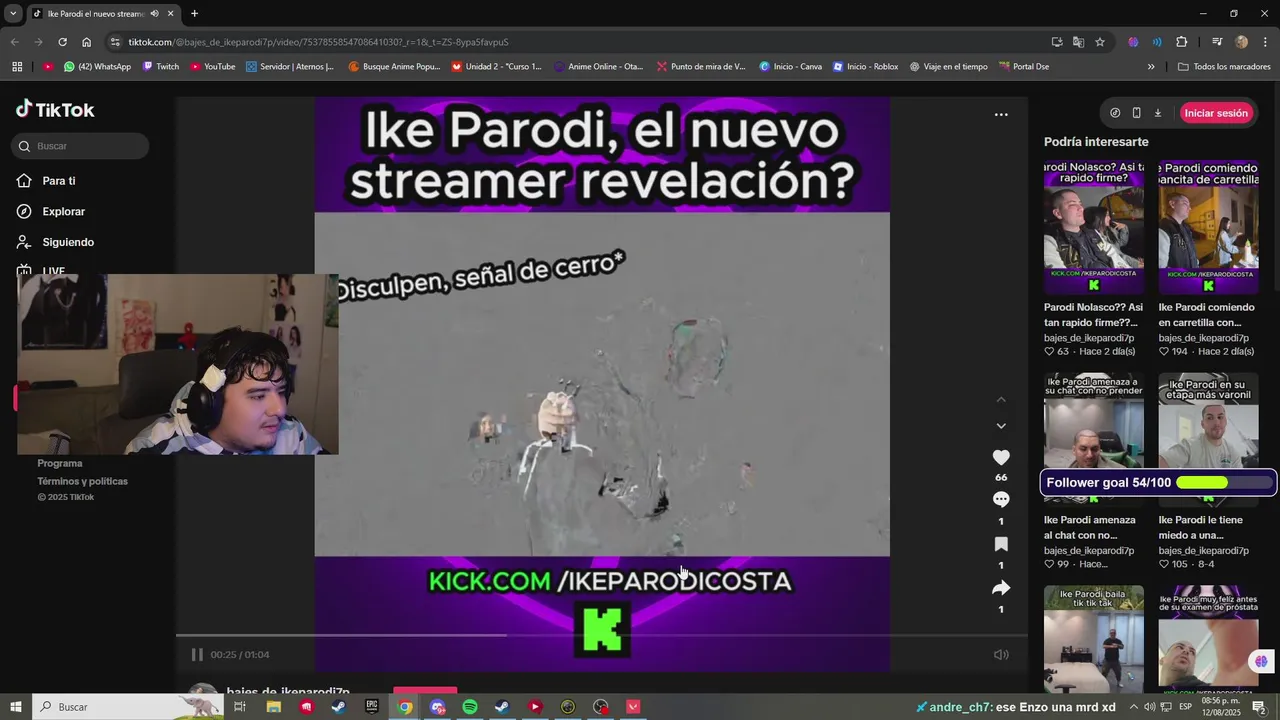Mute tab via speaker icon on tab
This screenshot has height=720, width=1280.
(154, 14)
